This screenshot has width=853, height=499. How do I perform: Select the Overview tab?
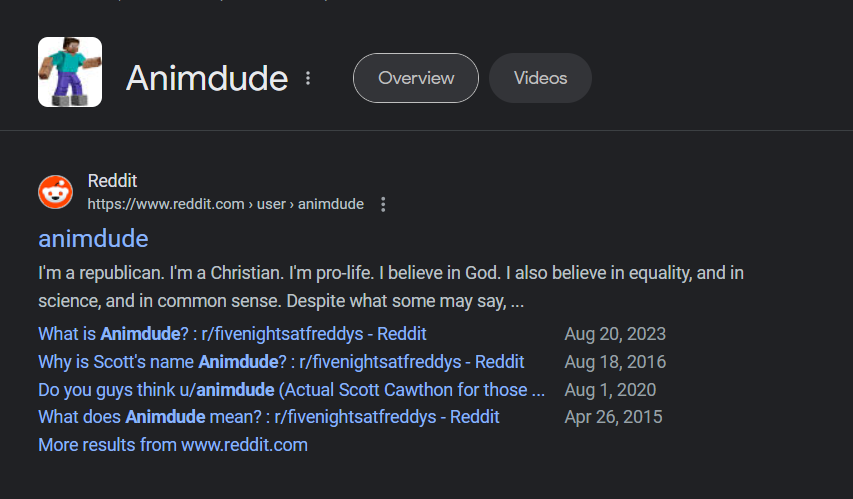pyautogui.click(x=416, y=78)
